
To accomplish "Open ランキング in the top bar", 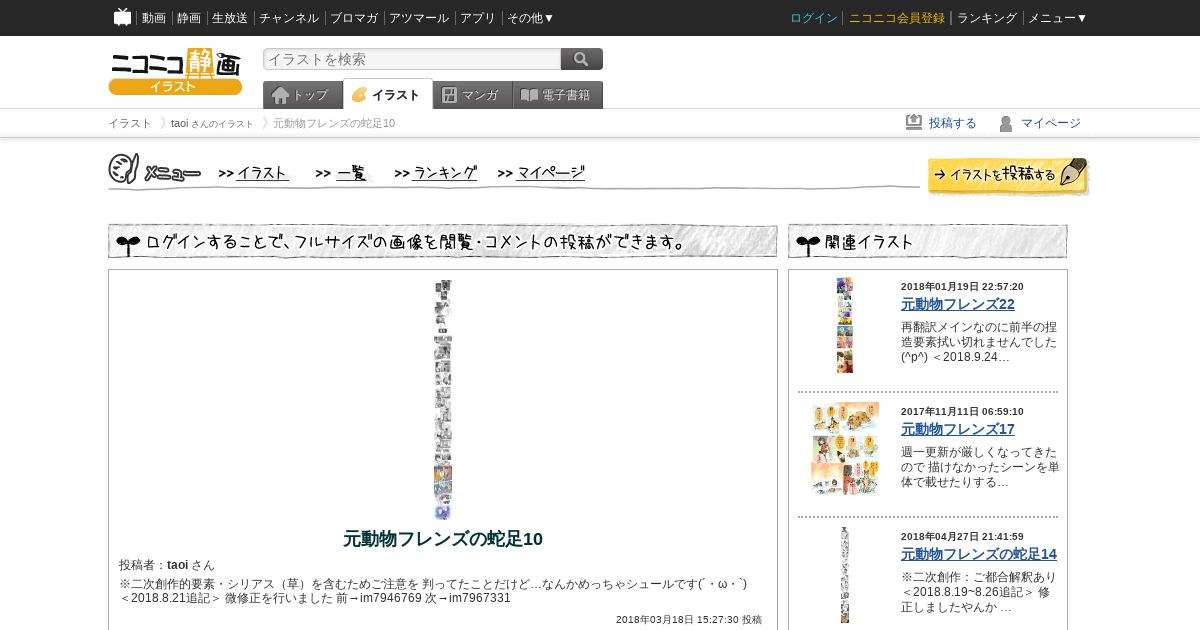I will (987, 18).
